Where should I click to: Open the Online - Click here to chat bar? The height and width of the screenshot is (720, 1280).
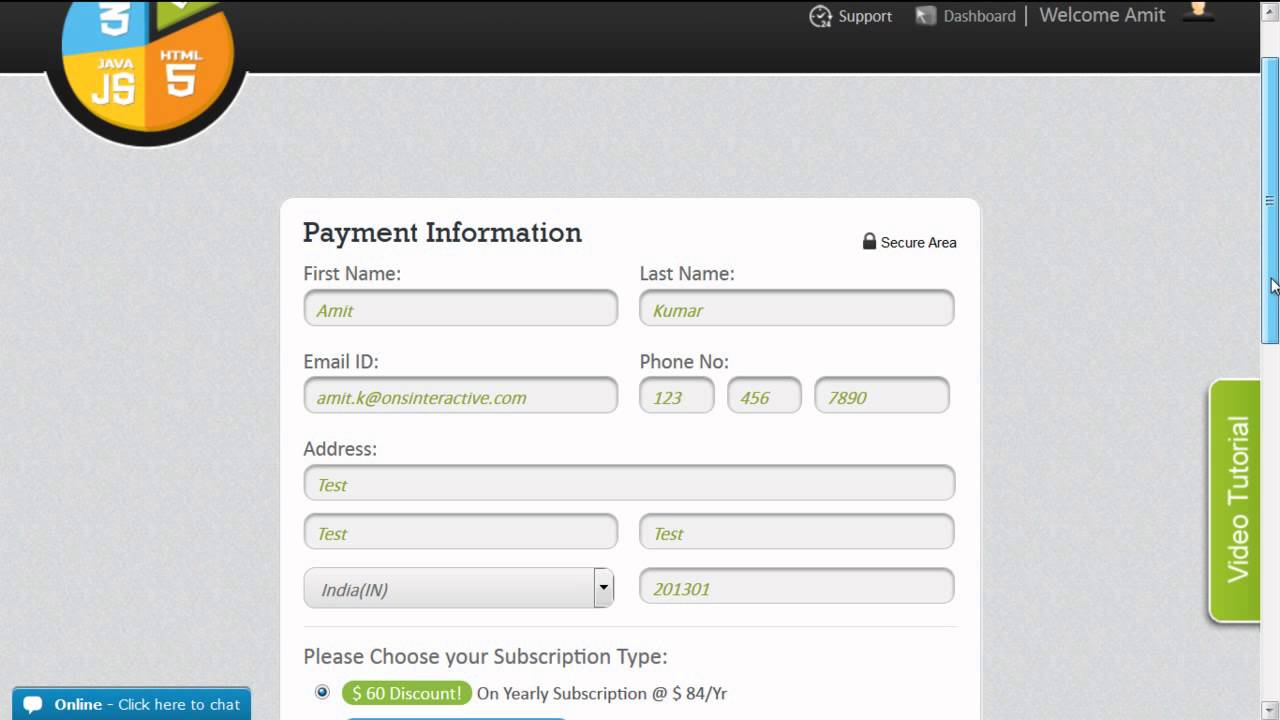point(131,704)
